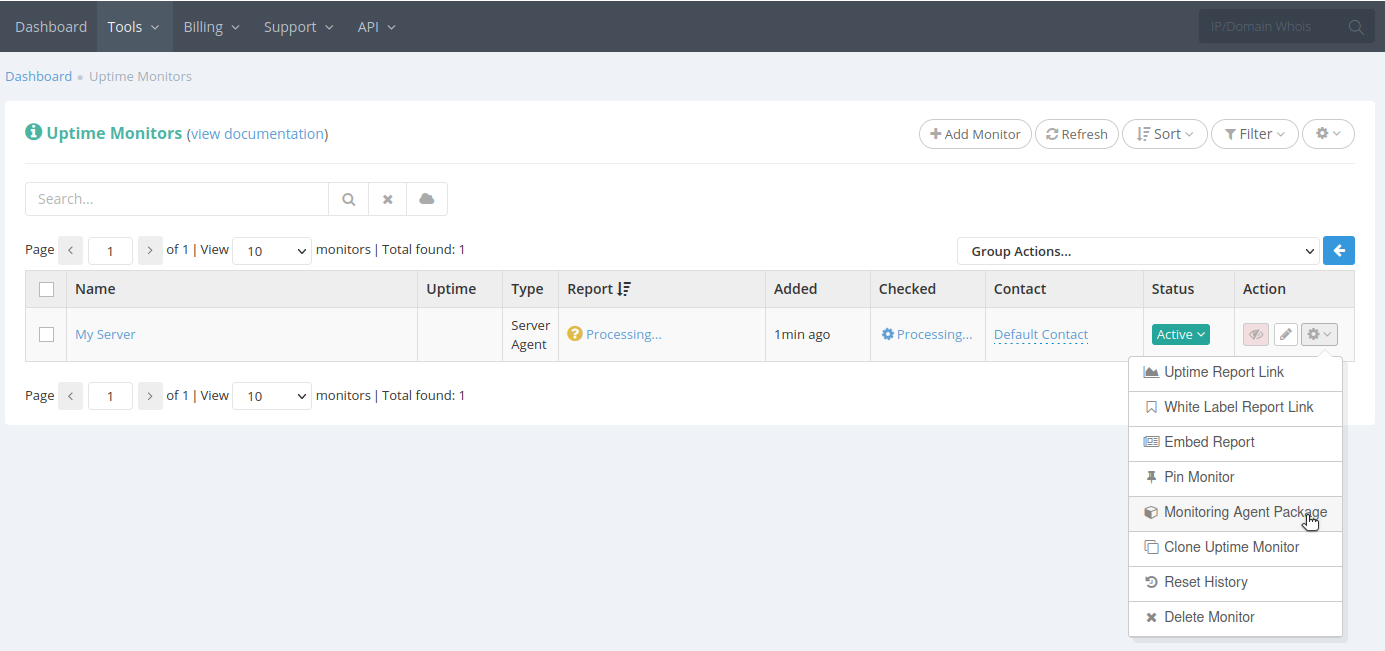
Task: Open the Tools navigation dropdown
Action: tap(134, 27)
